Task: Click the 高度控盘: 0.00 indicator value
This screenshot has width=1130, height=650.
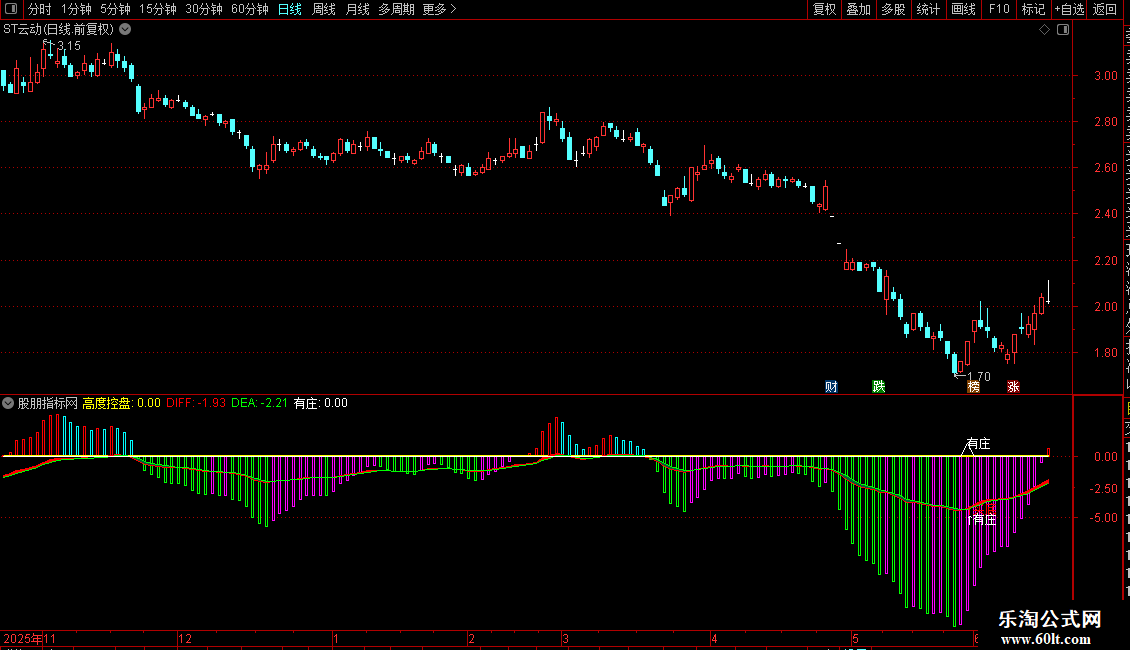Action: (121, 403)
